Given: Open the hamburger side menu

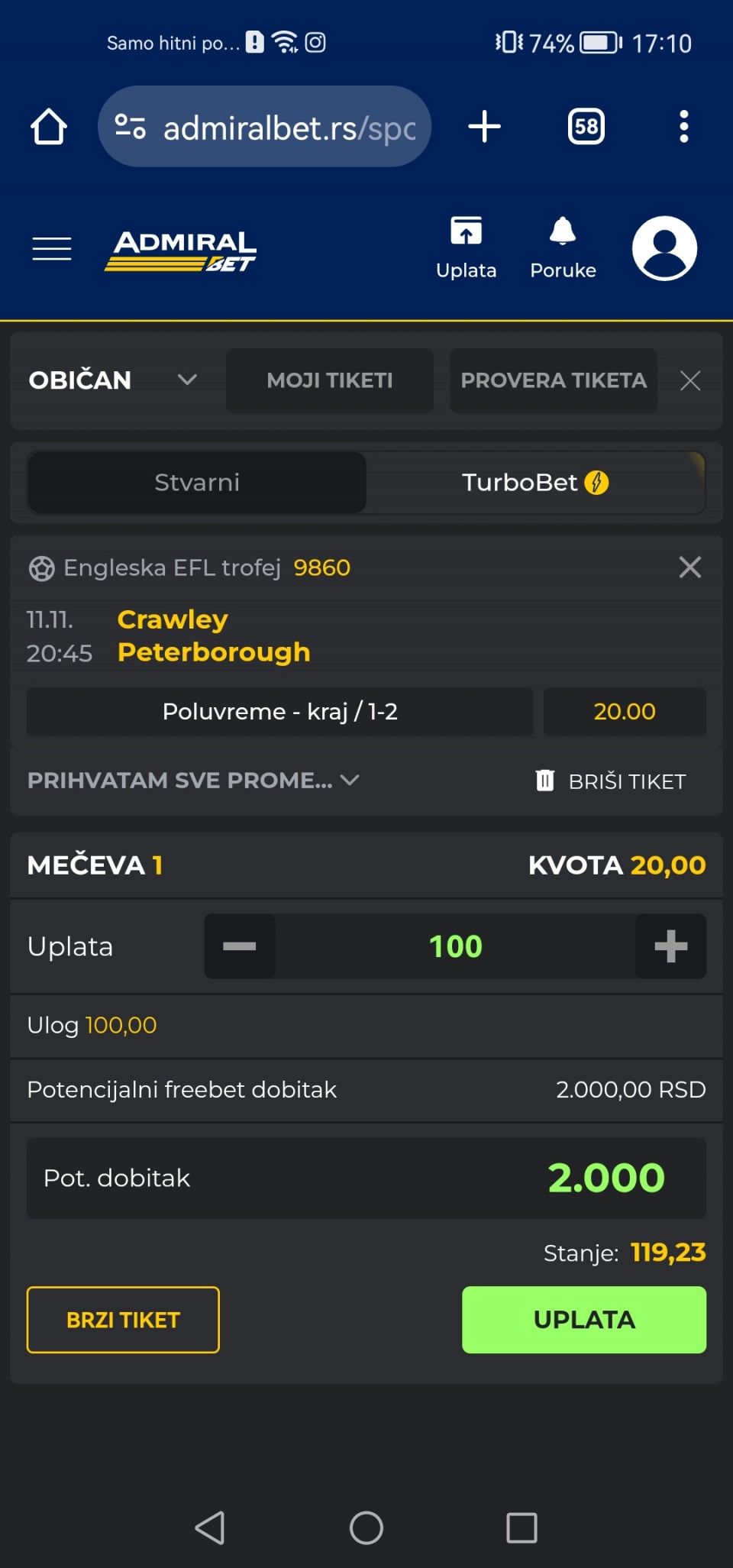Looking at the screenshot, I should point(52,249).
